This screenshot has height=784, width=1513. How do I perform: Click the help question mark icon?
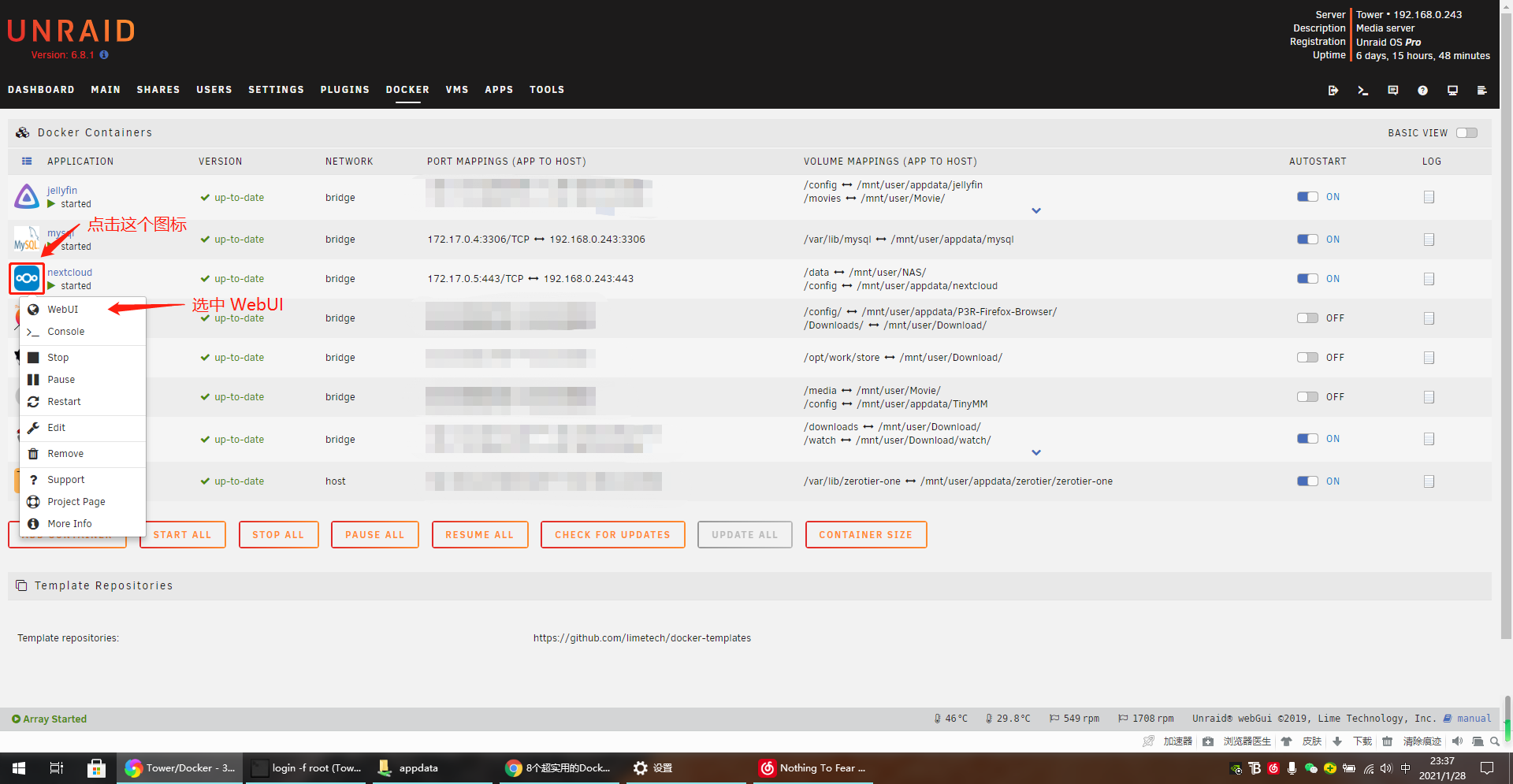coord(1422,90)
